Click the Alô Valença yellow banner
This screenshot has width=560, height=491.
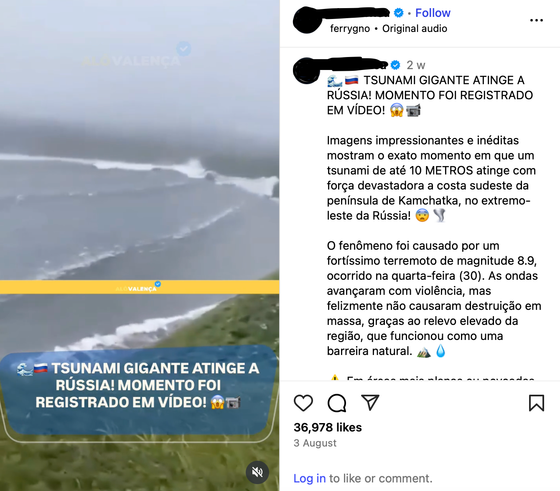coord(139,287)
